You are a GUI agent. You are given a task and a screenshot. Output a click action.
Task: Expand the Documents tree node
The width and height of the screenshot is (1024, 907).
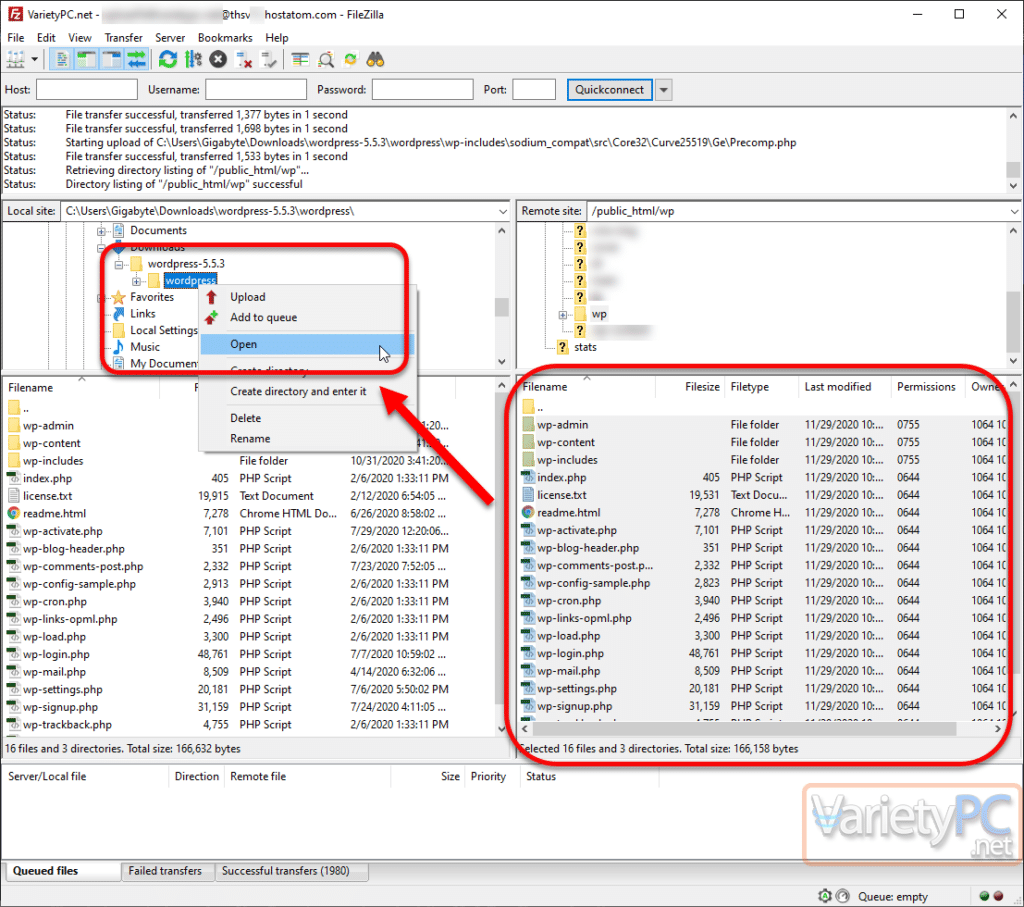101,231
